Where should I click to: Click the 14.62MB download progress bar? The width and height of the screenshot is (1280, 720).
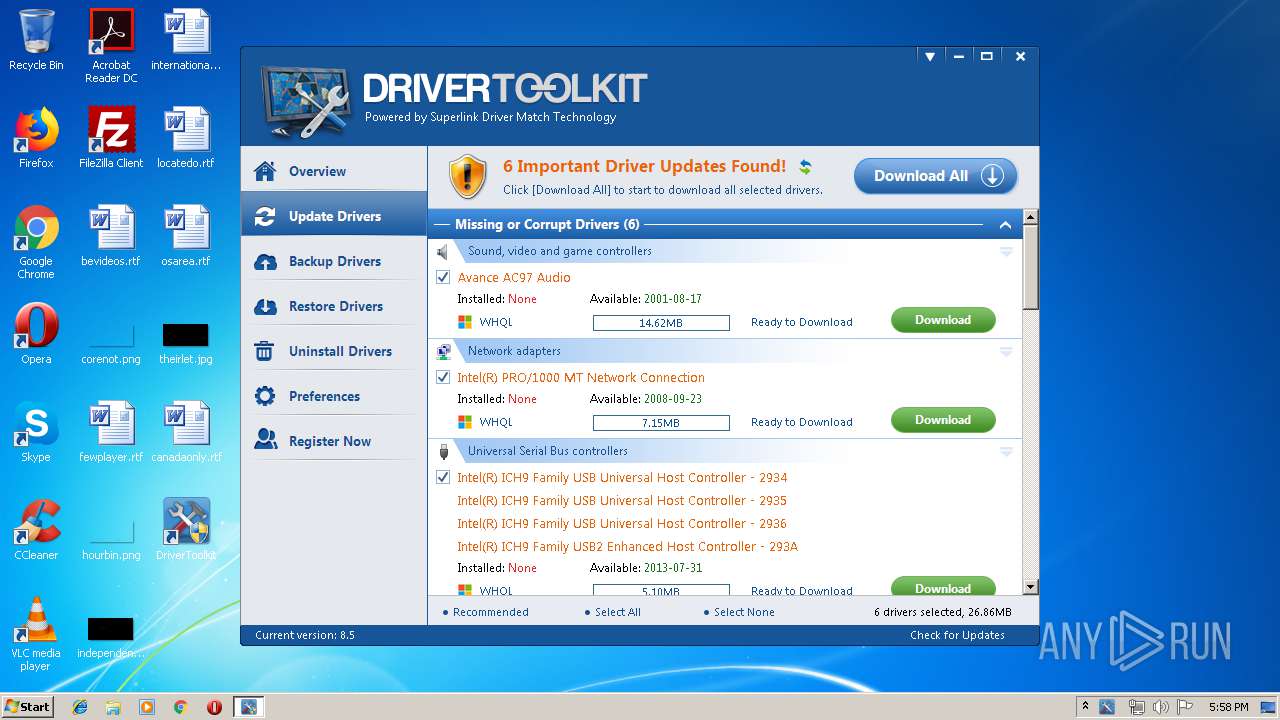661,323
